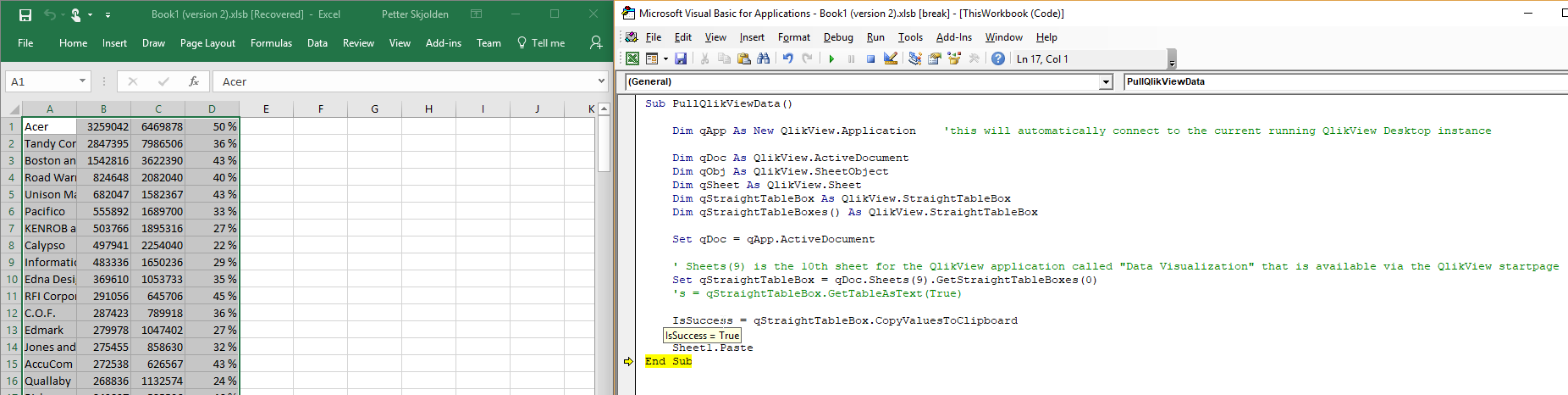Image resolution: width=1568 pixels, height=395 pixels.
Task: Open the Tools menu in VBA editor
Action: [910, 37]
